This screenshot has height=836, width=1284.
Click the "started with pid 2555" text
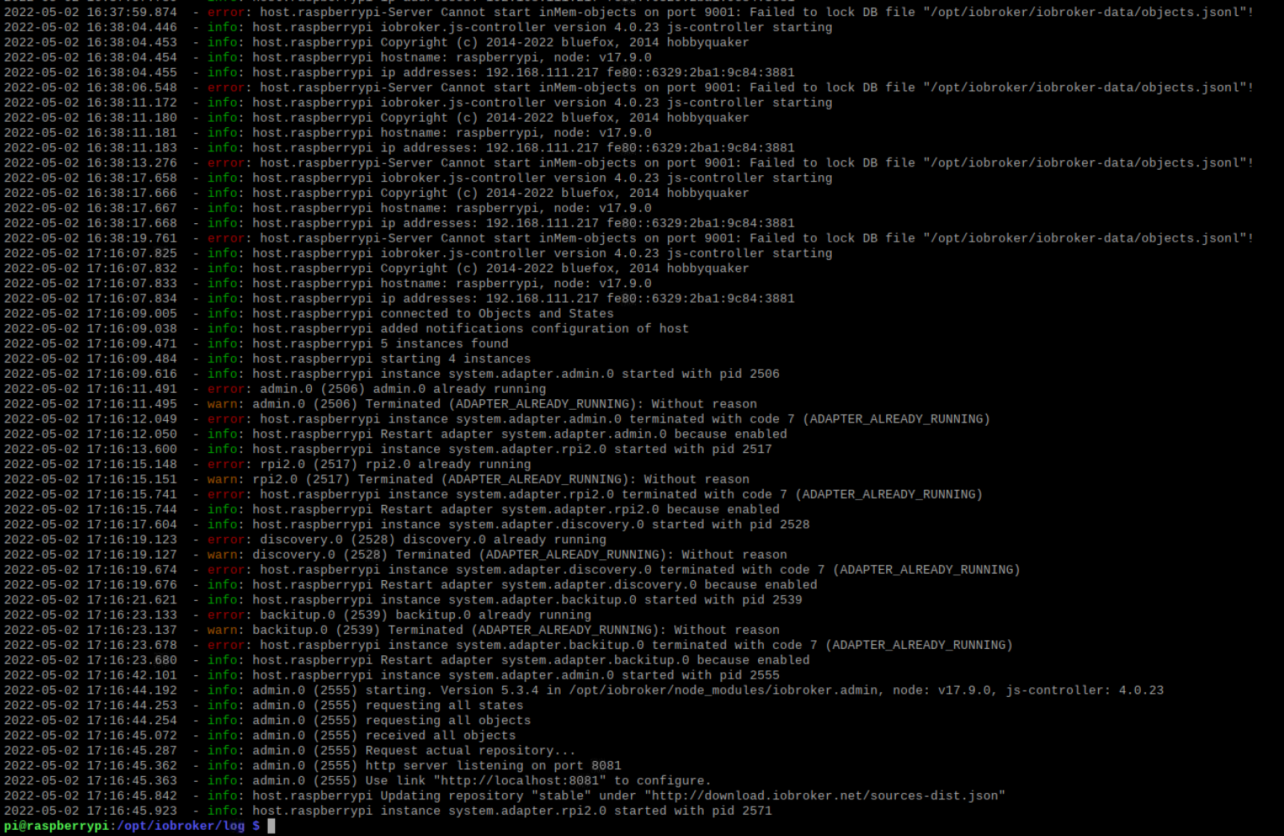click(x=701, y=675)
